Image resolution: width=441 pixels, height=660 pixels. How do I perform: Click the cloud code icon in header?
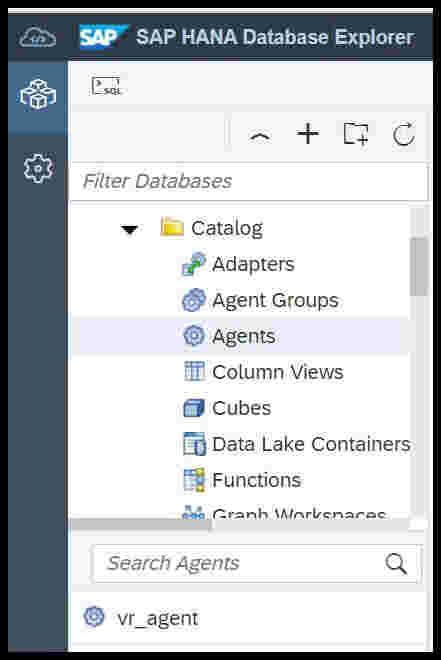tap(37, 37)
